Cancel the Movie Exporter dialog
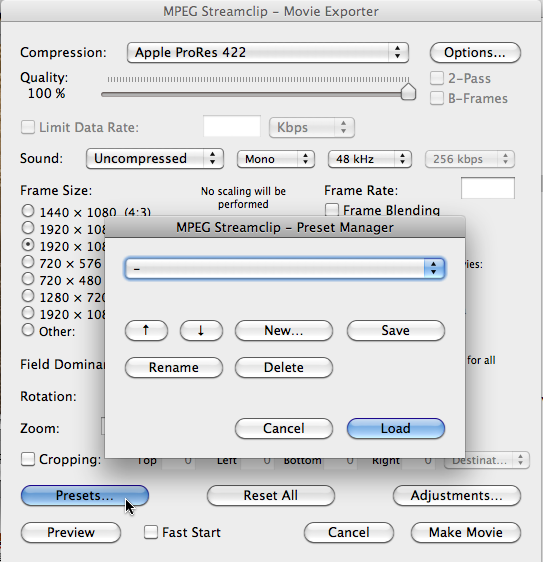 pyautogui.click(x=349, y=533)
